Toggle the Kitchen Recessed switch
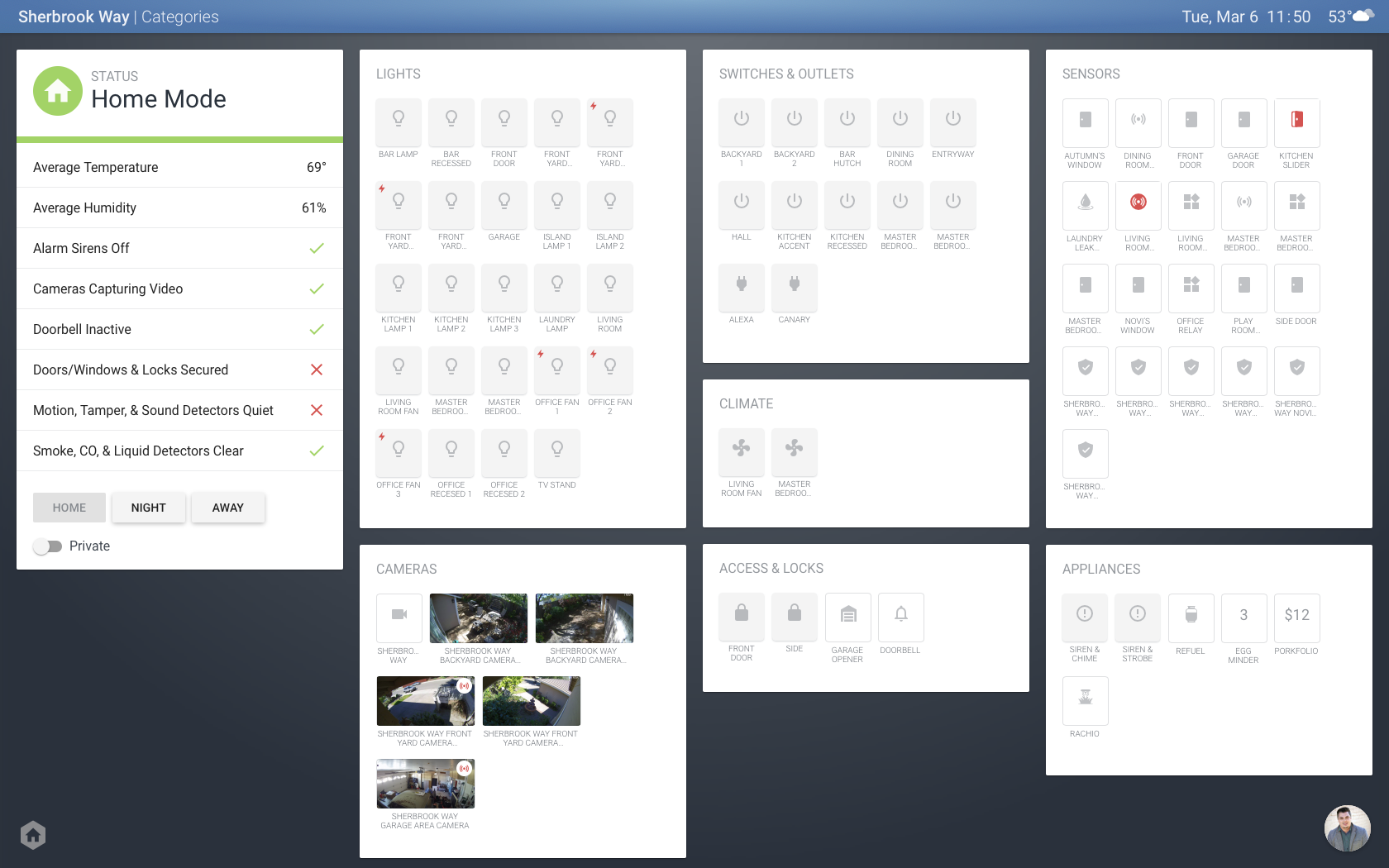The height and width of the screenshot is (868, 1389). [x=847, y=205]
